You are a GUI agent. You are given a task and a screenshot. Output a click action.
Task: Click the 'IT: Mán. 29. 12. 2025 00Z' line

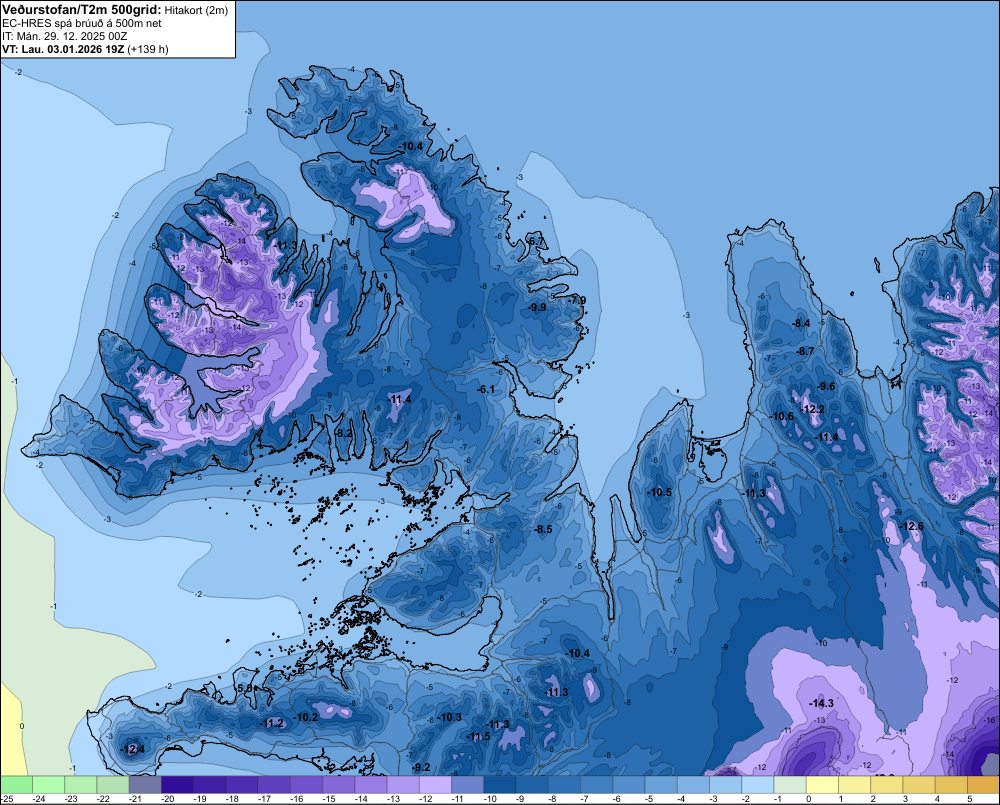[64, 36]
